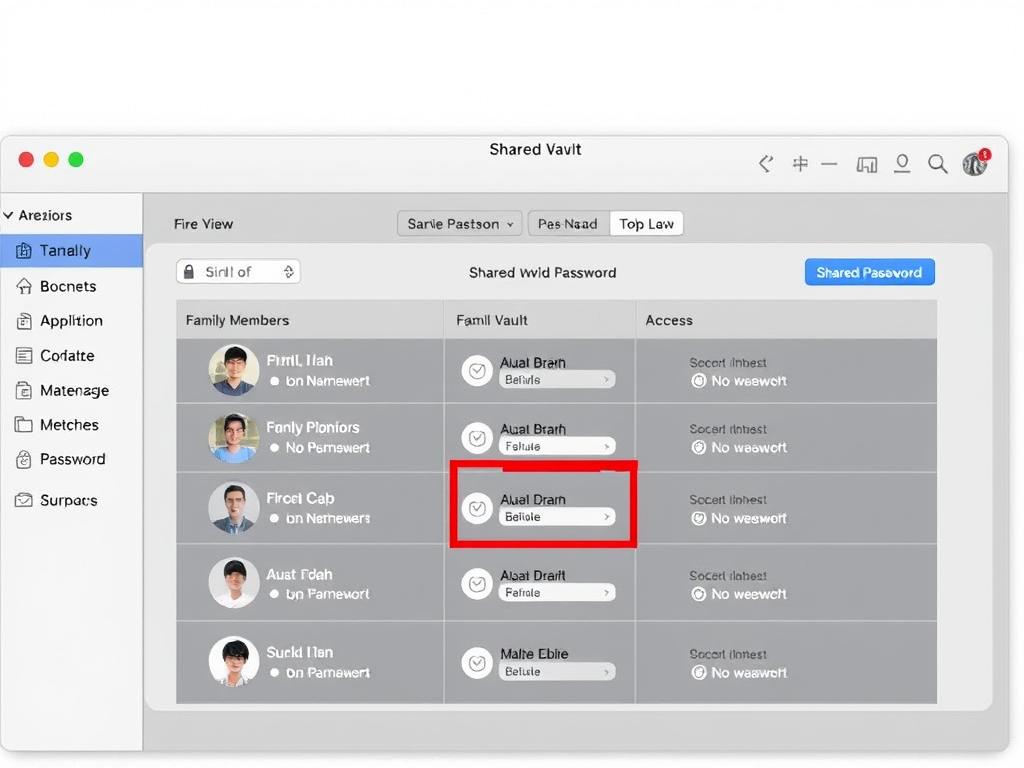Click the minus toolbar icon

(829, 164)
